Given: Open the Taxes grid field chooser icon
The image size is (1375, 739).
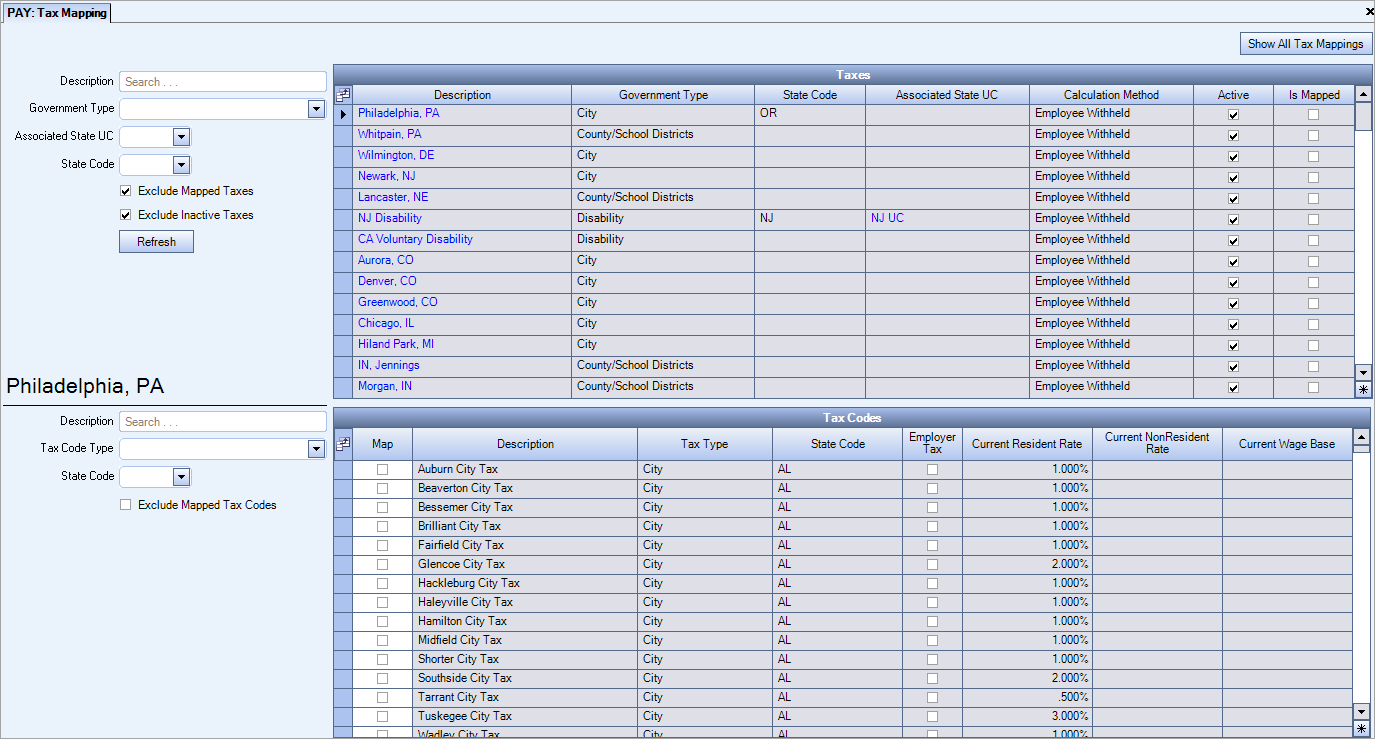Looking at the screenshot, I should point(343,93).
